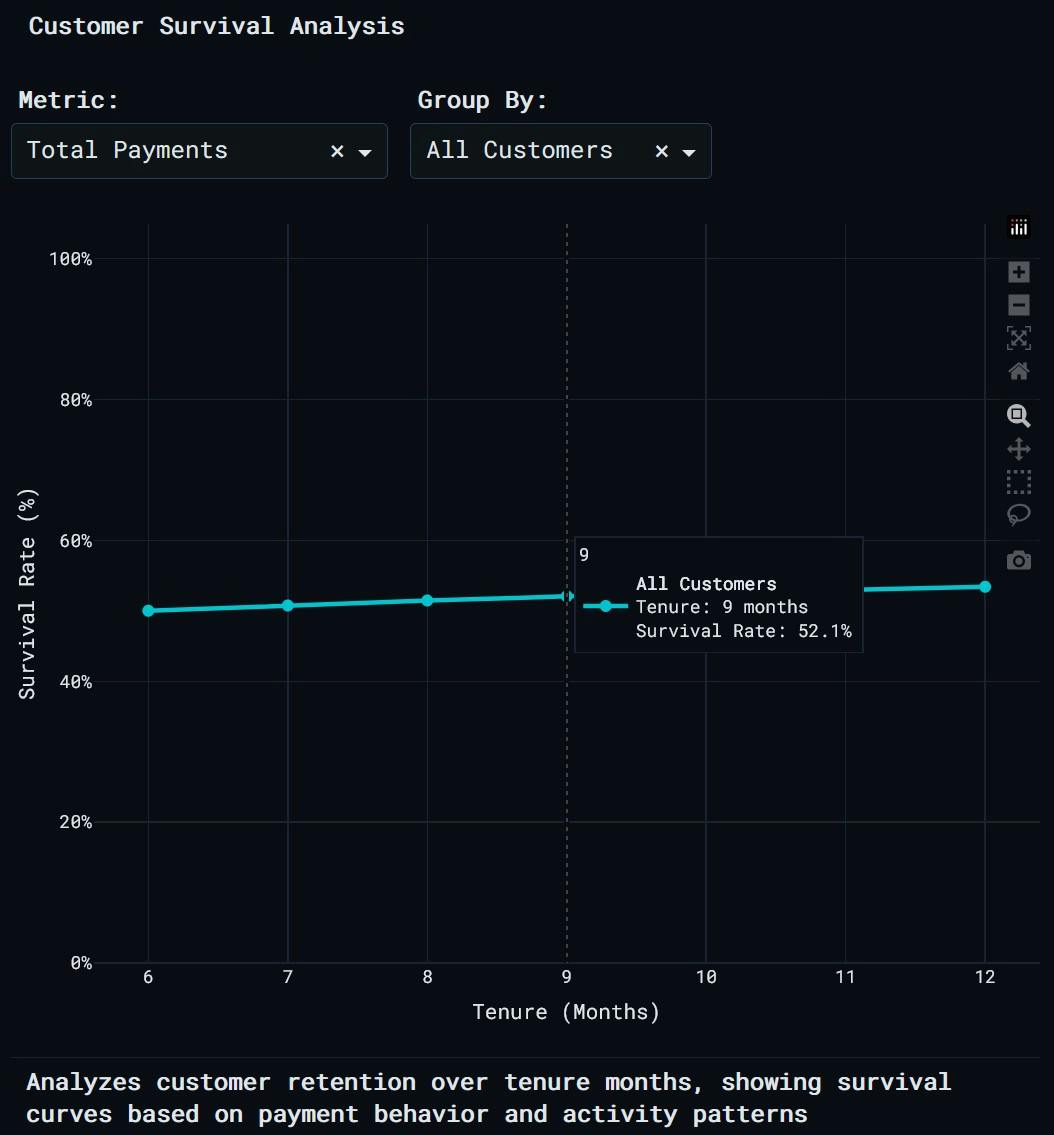Select the data point at tenure 9 months

tap(567, 595)
